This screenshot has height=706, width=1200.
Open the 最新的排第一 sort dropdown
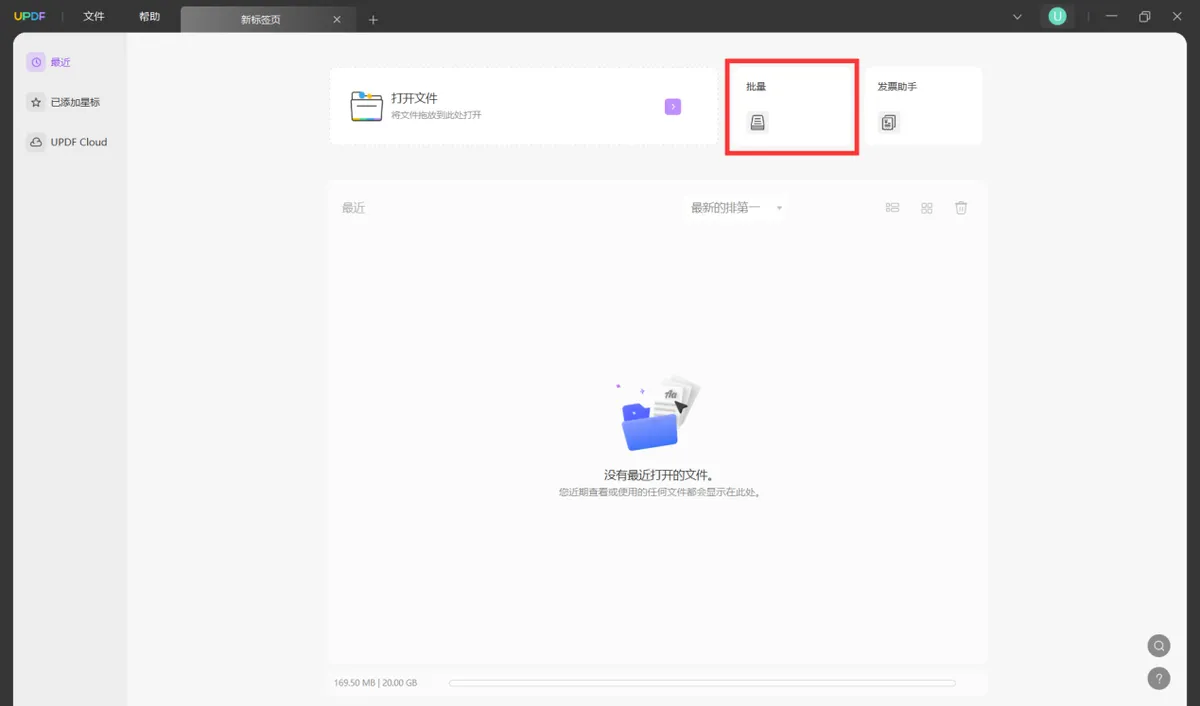736,208
